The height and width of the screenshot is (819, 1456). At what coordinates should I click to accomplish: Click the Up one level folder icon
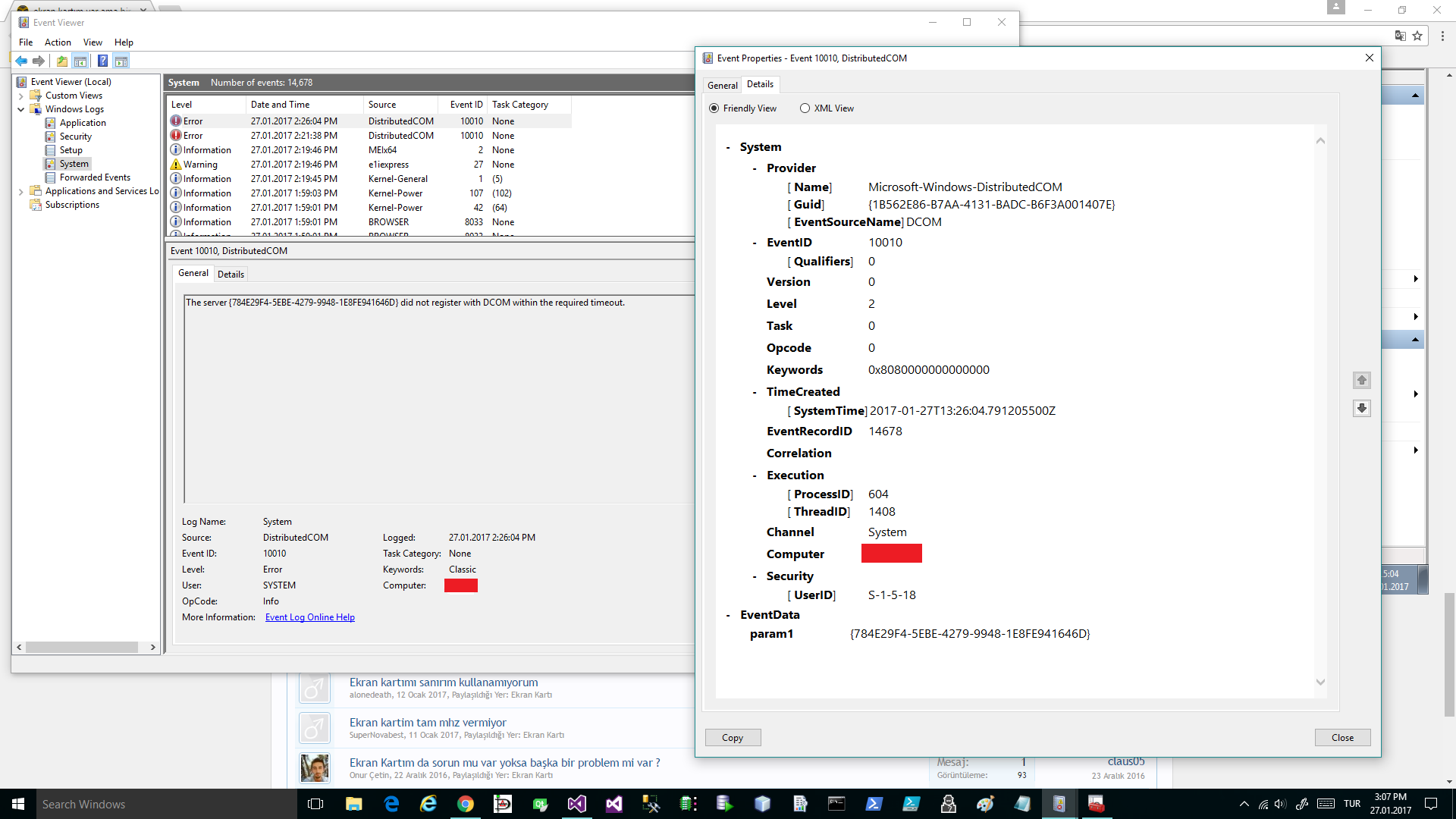(x=62, y=61)
